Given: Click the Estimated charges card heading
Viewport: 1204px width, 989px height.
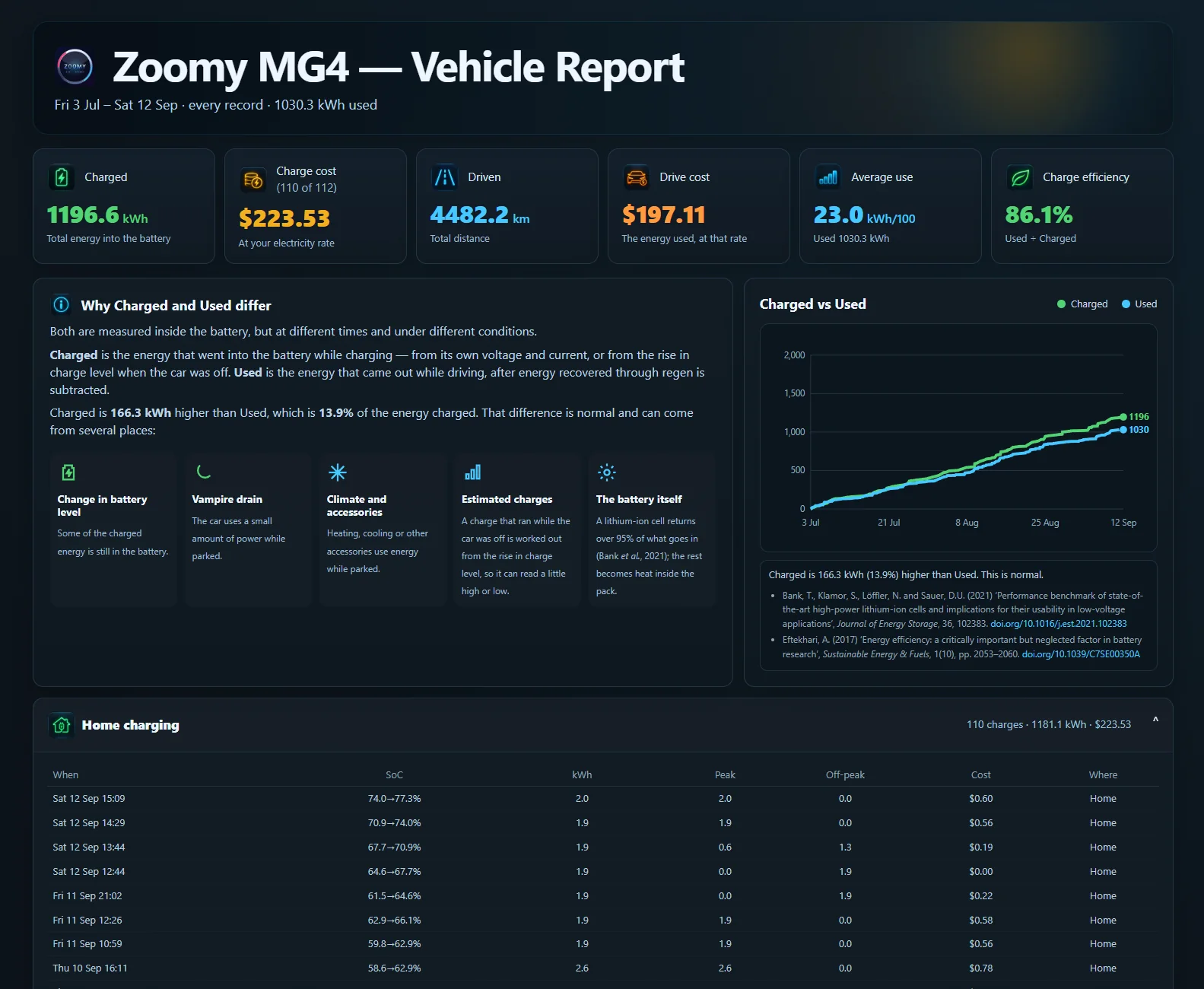Looking at the screenshot, I should (507, 499).
